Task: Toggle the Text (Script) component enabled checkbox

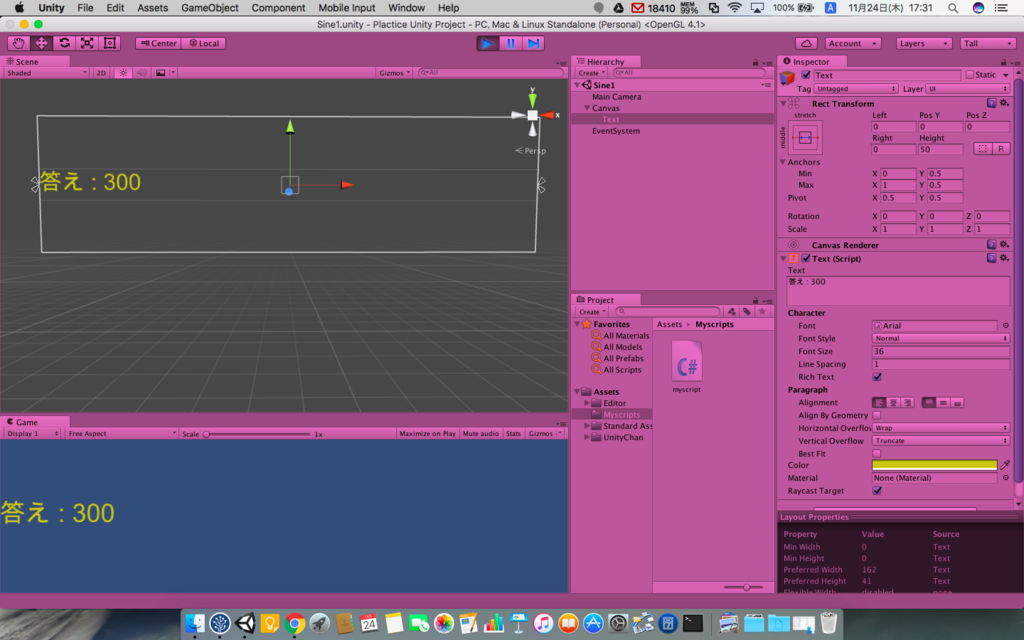Action: point(806,259)
